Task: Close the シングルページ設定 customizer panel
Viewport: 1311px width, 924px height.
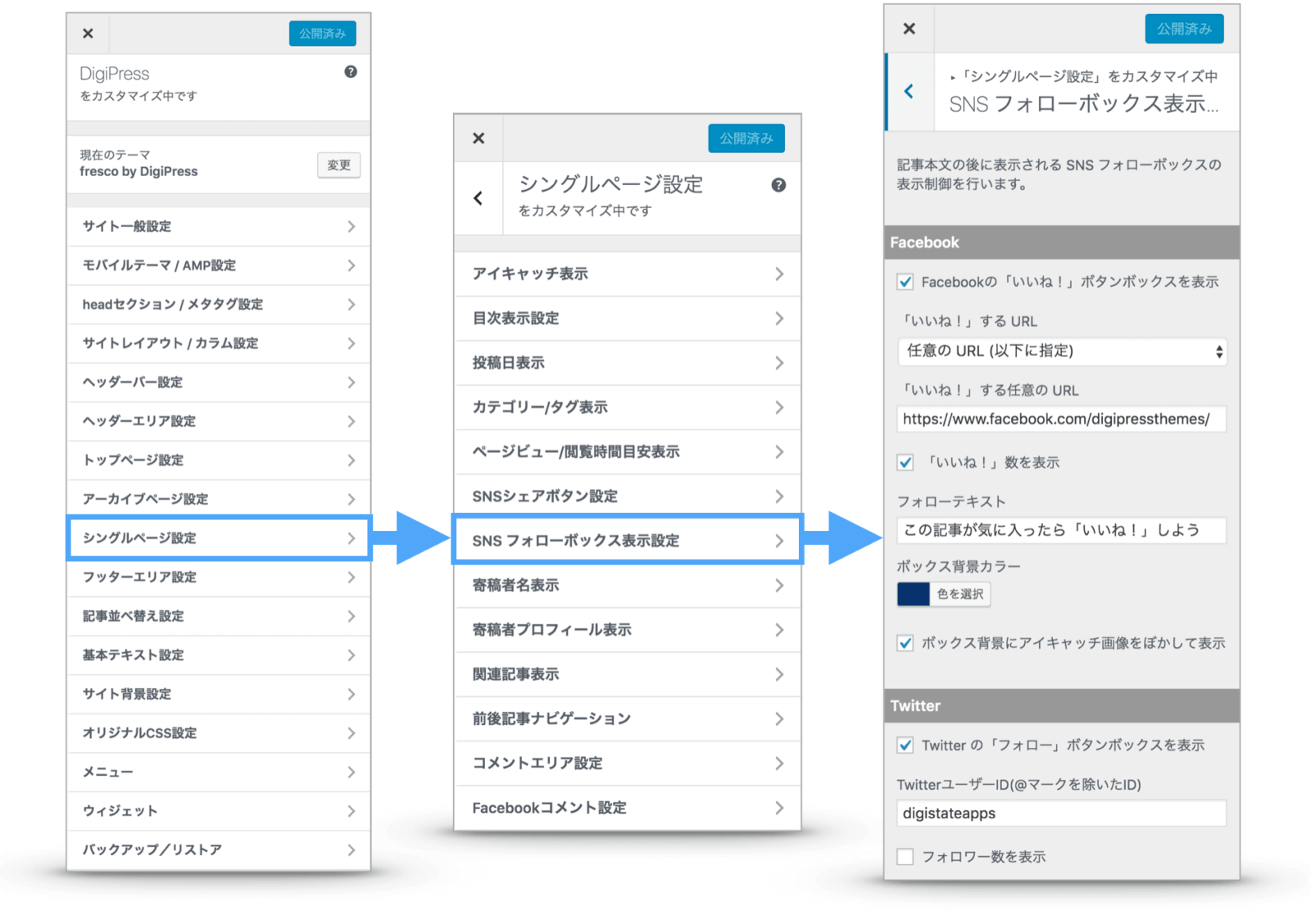Action: coord(479,138)
